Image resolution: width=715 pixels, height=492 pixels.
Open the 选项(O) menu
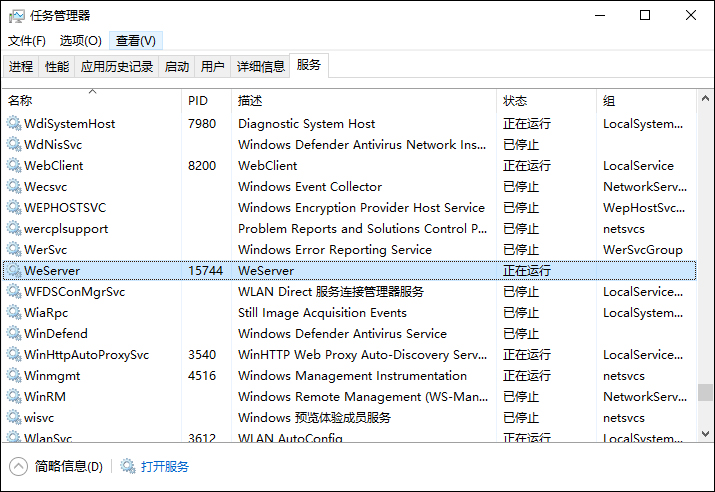click(80, 41)
